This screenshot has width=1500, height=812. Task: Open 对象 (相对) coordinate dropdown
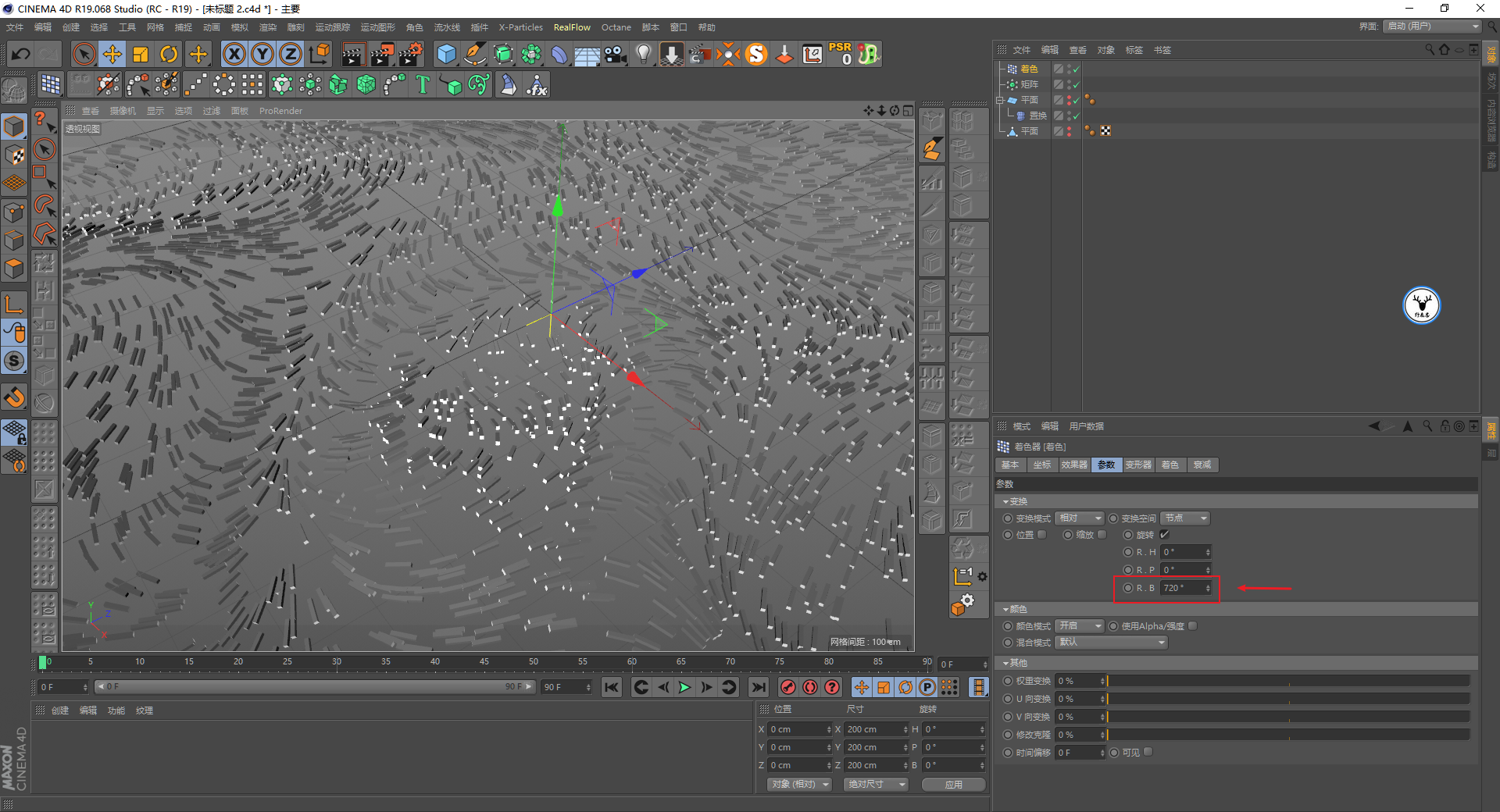tap(798, 785)
